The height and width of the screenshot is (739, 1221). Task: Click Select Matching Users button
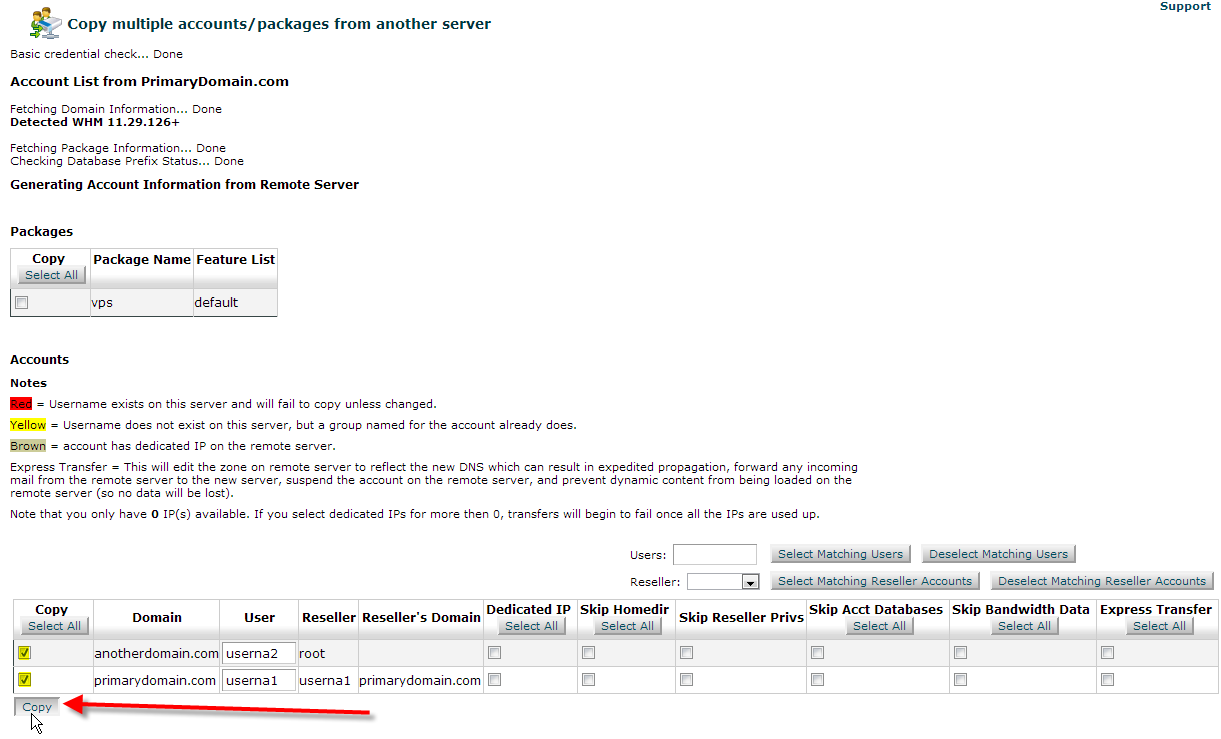pyautogui.click(x=840, y=554)
